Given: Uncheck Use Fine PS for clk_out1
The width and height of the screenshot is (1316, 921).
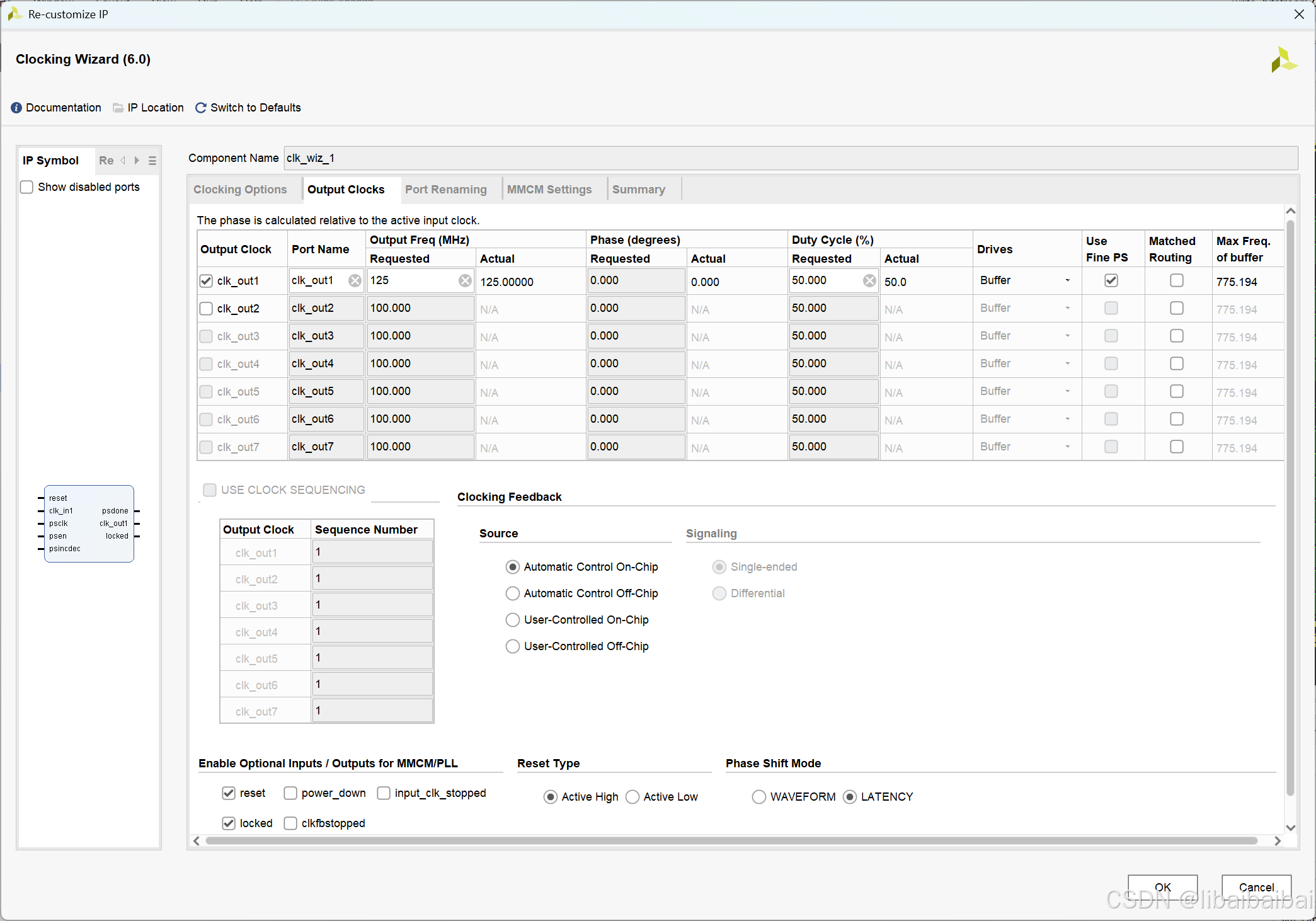Looking at the screenshot, I should point(1111,280).
